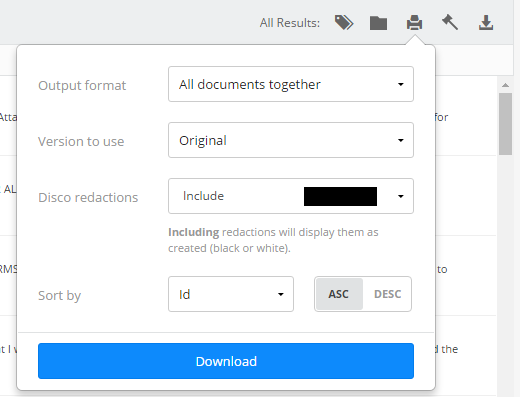Click the black redaction color preview
The height and width of the screenshot is (397, 520).
click(x=340, y=196)
